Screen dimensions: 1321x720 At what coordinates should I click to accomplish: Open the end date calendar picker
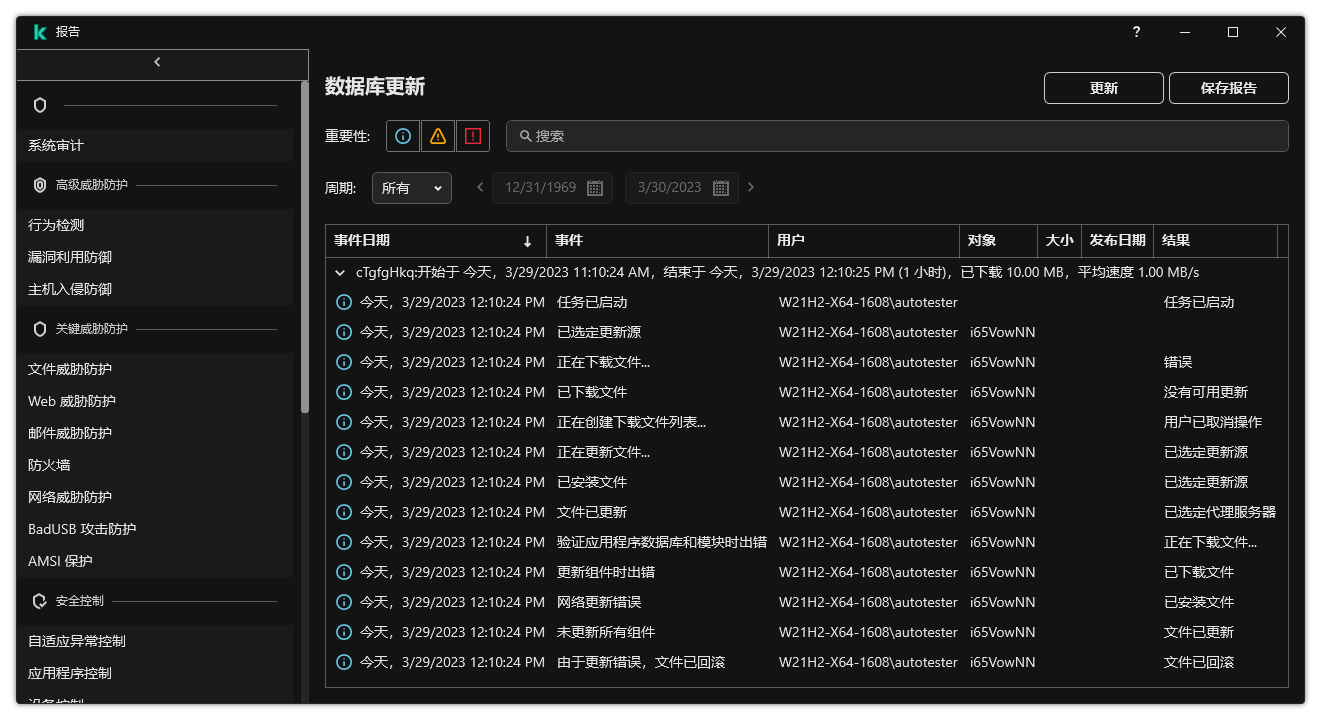721,187
